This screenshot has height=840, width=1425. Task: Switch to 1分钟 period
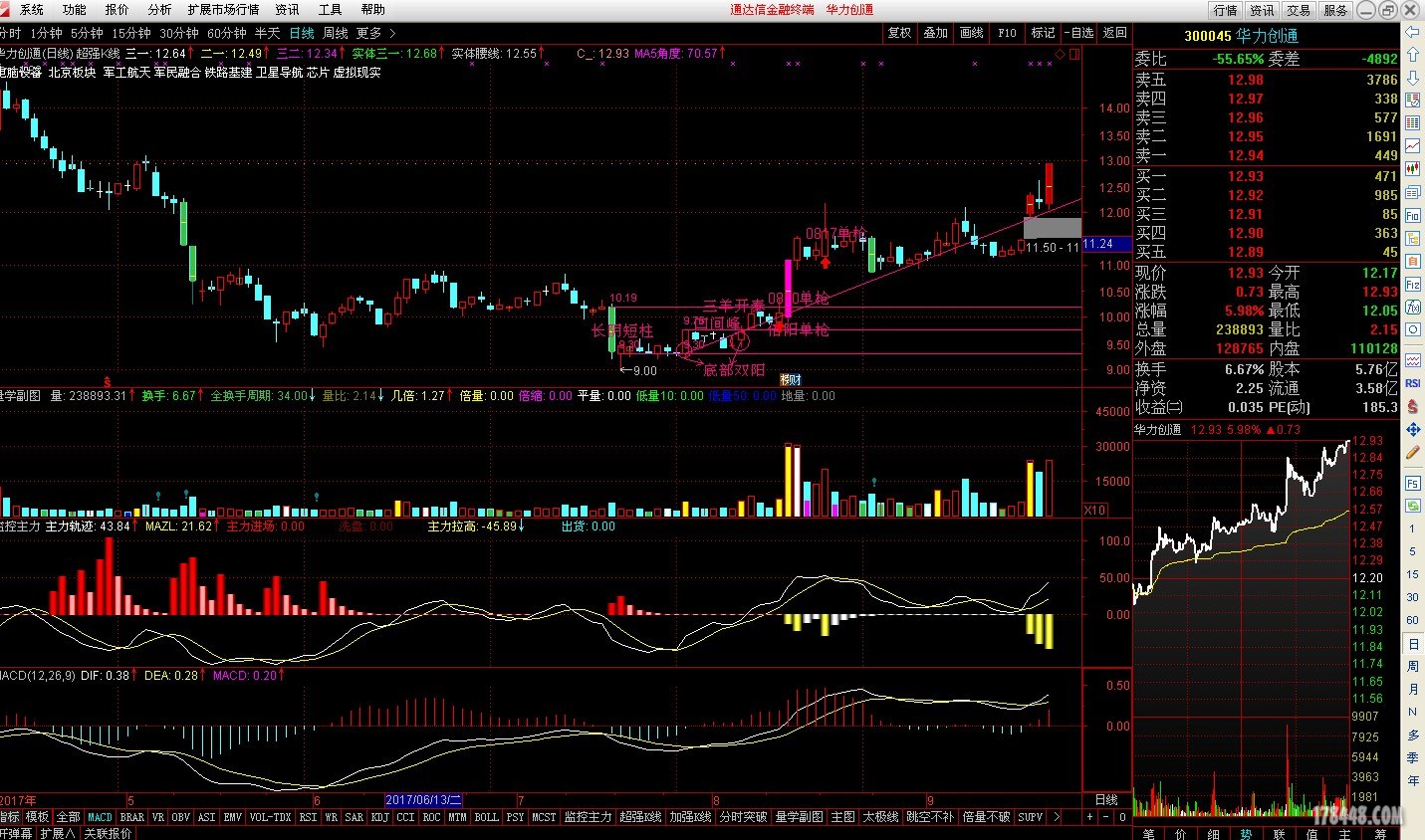[x=46, y=33]
